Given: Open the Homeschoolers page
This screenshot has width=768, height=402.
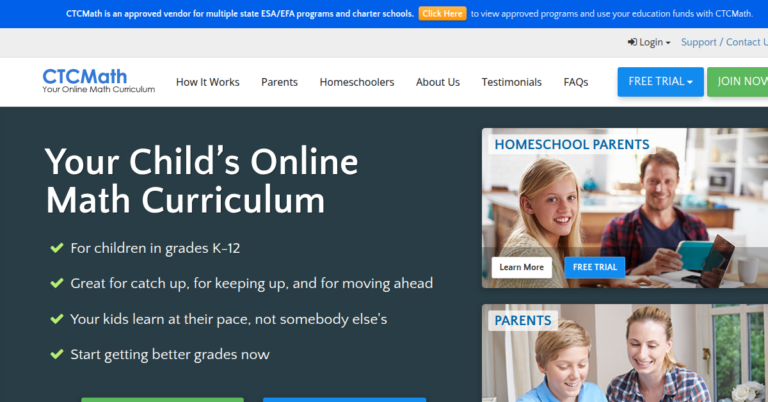Looking at the screenshot, I should (357, 82).
